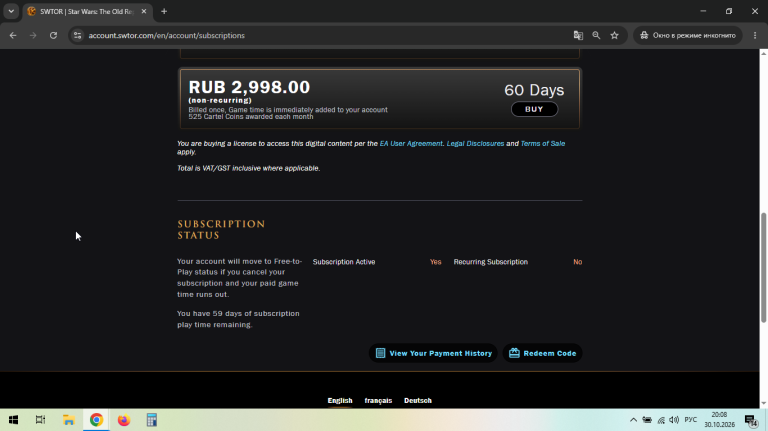768x431 pixels.
Task: Open Chrome's three-dot menu
Action: tap(755, 35)
